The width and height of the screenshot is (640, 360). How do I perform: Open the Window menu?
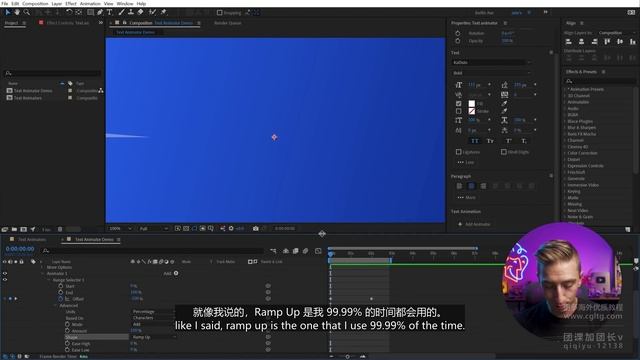coord(125,3)
